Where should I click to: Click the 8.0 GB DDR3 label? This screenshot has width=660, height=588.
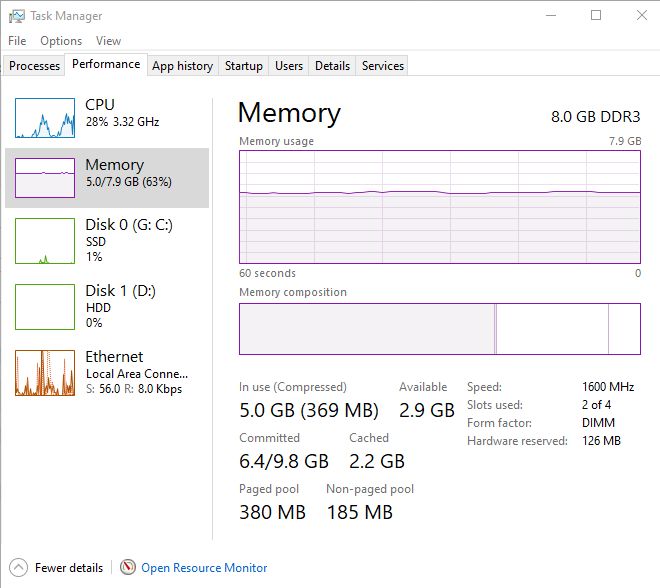tap(596, 117)
